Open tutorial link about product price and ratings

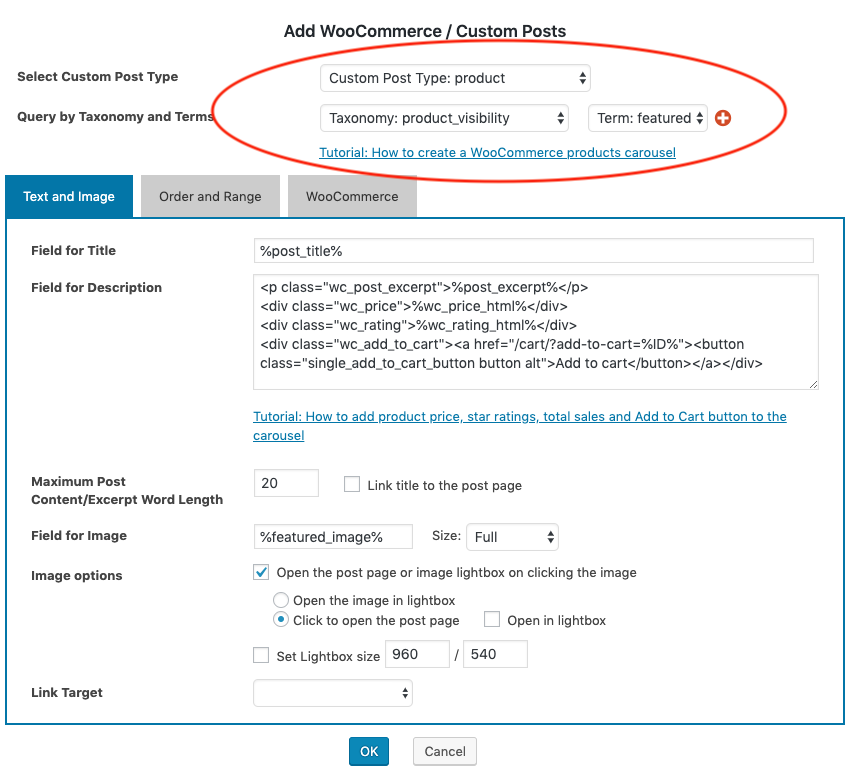[x=519, y=417]
